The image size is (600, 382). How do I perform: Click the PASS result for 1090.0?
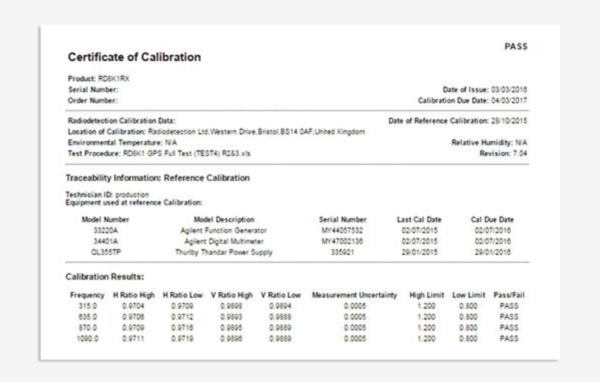pos(509,339)
